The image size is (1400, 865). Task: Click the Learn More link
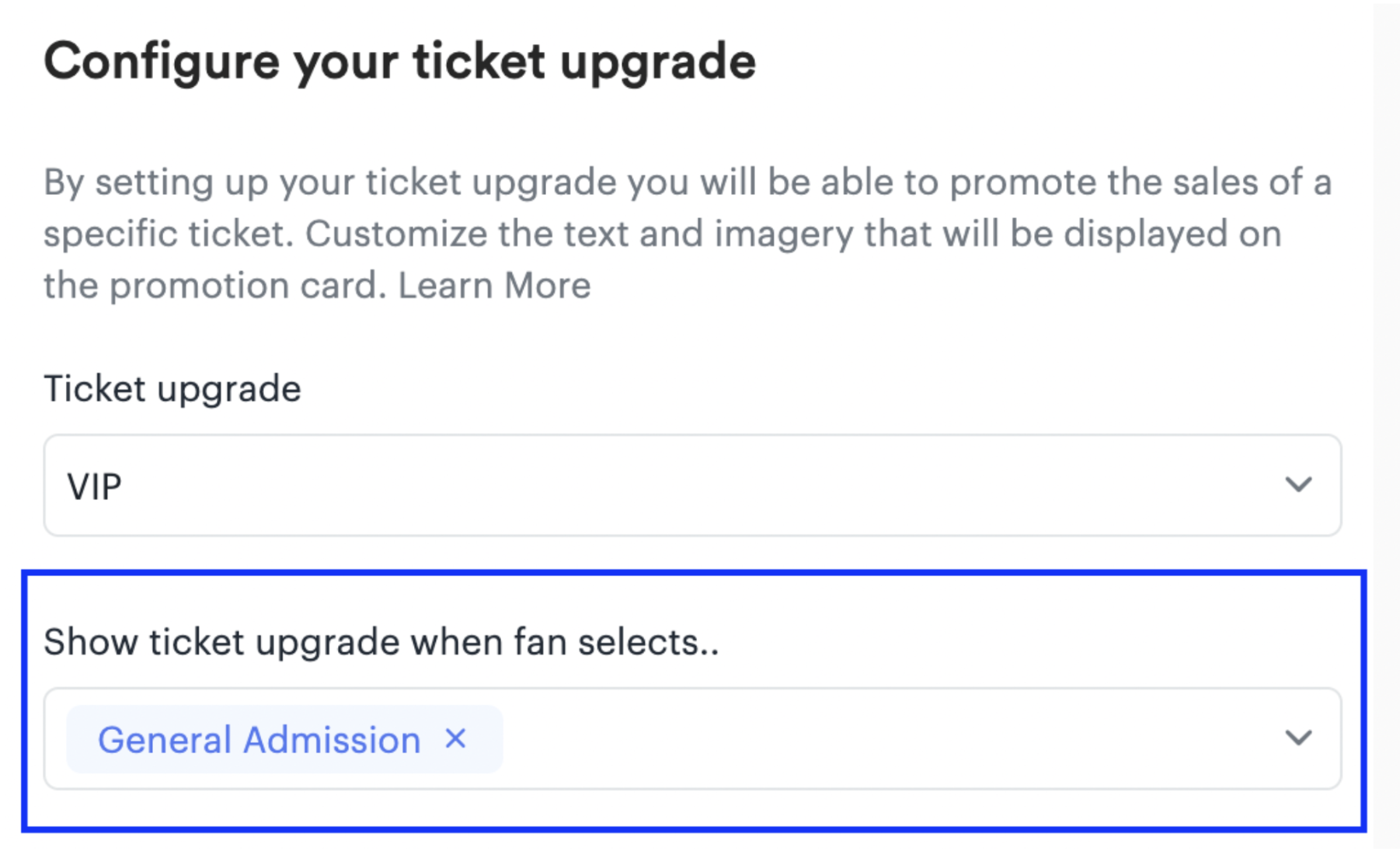[x=494, y=283]
